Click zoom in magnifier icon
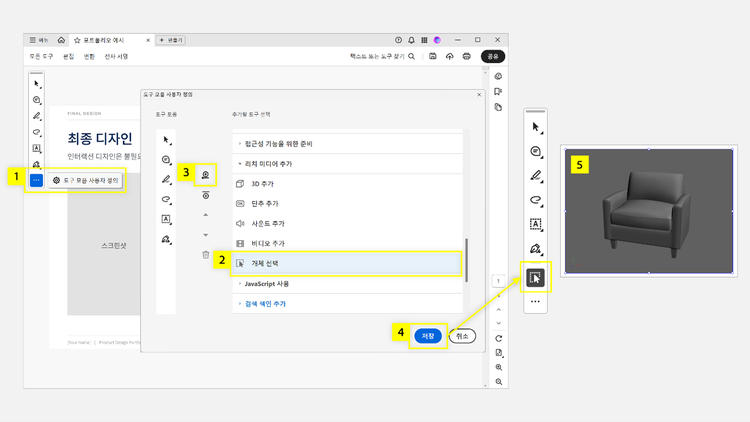The width and height of the screenshot is (750, 422). click(498, 367)
